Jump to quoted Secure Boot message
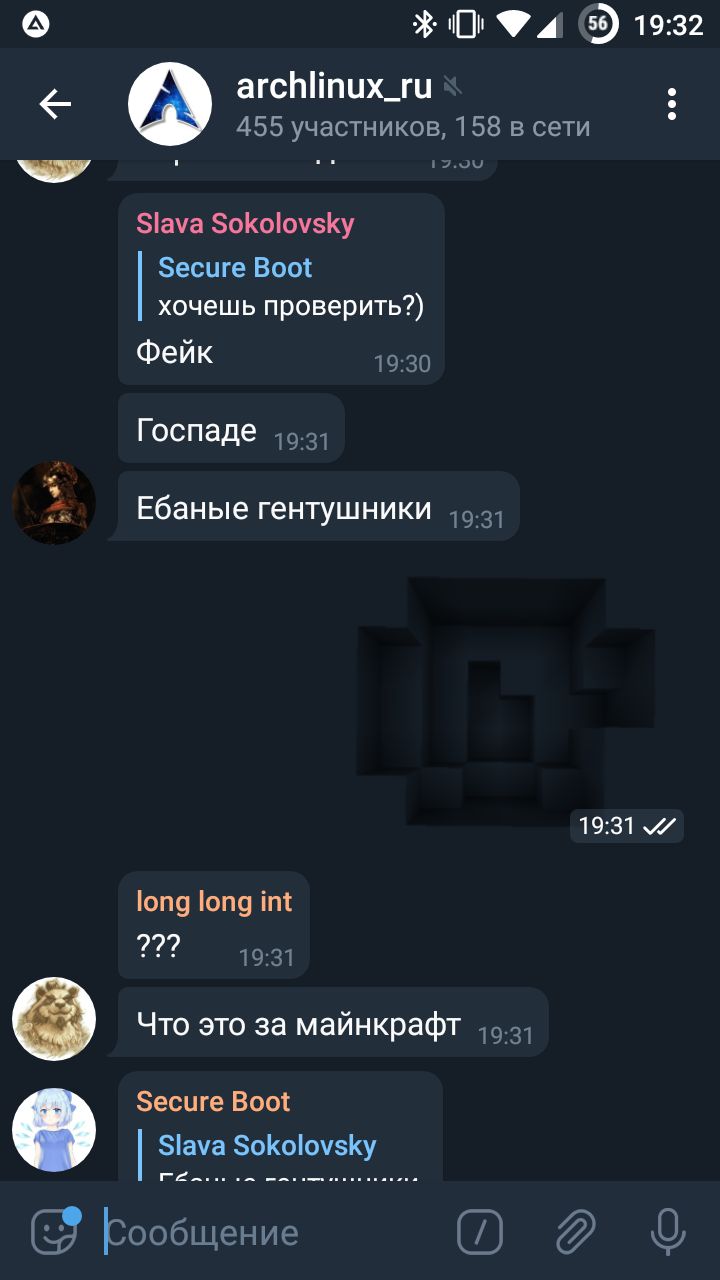 [281, 287]
